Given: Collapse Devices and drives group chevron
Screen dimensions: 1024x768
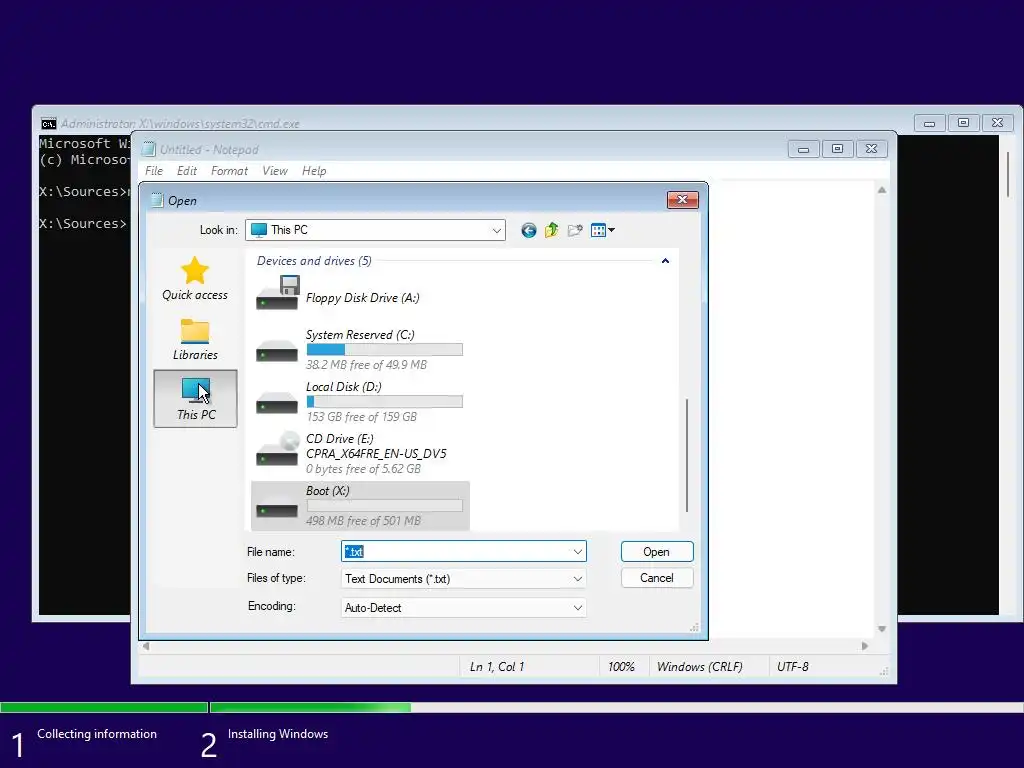Looking at the screenshot, I should [x=665, y=261].
